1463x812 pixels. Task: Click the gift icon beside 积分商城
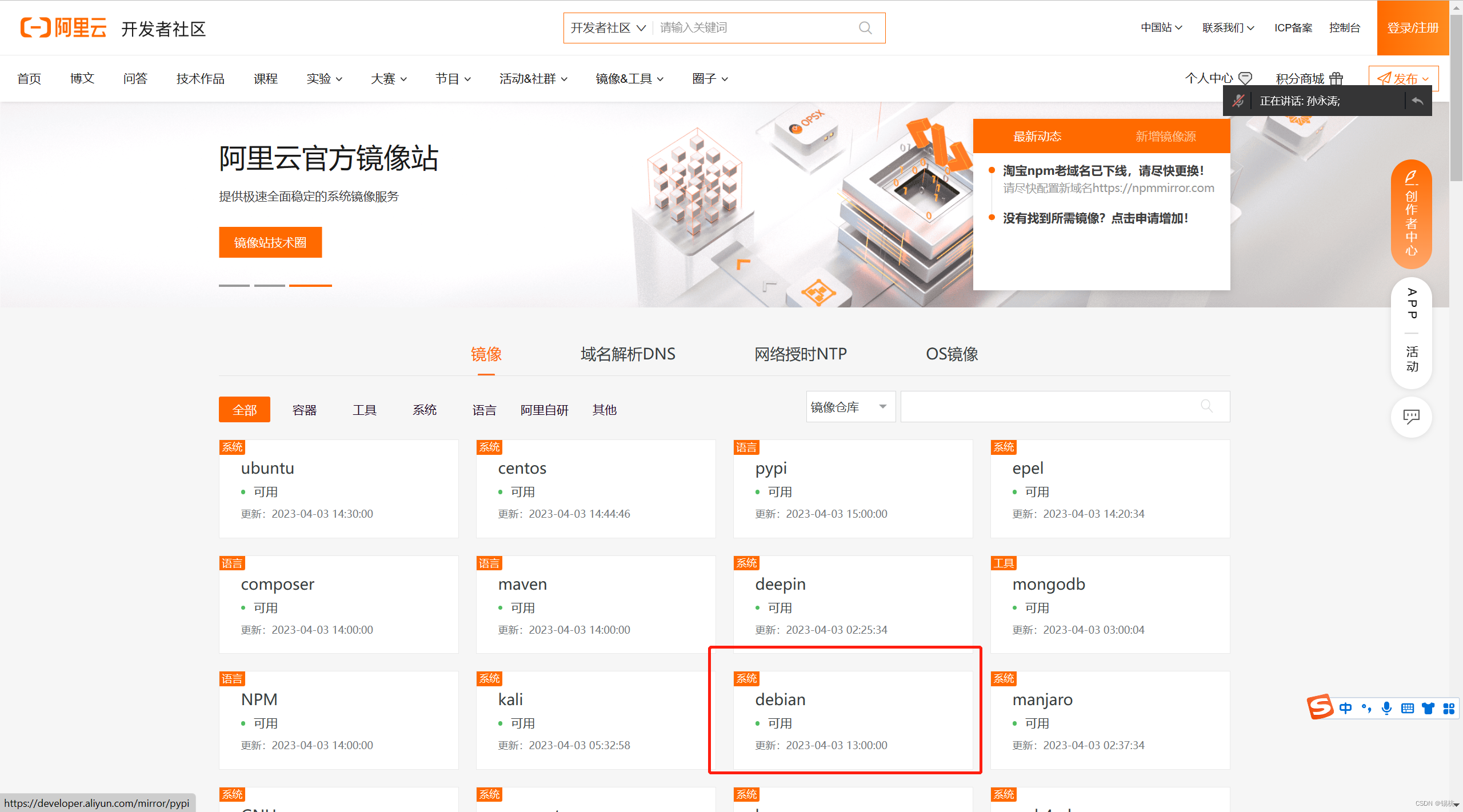coord(1336,78)
